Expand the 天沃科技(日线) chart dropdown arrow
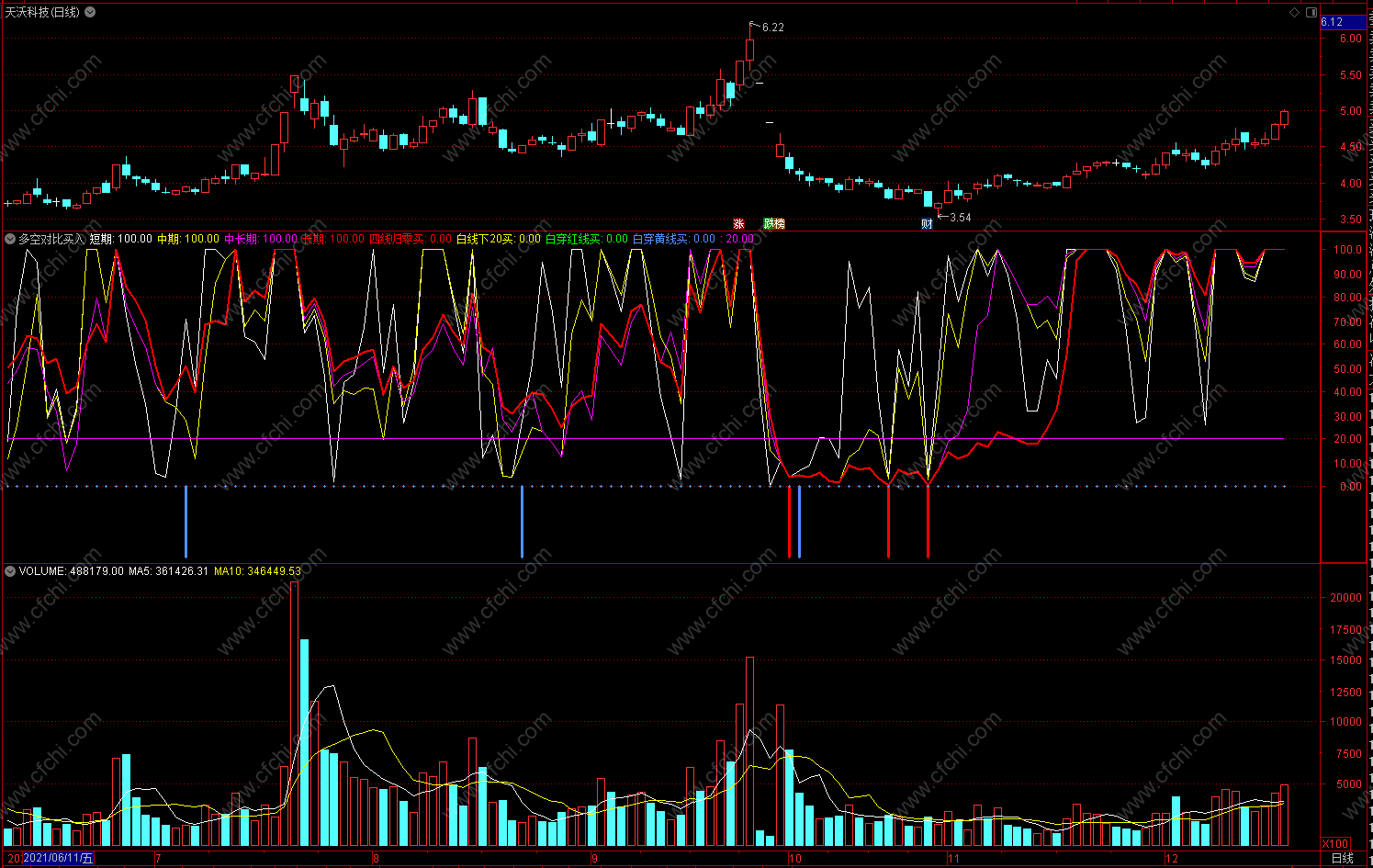1373x868 pixels. pos(90,12)
